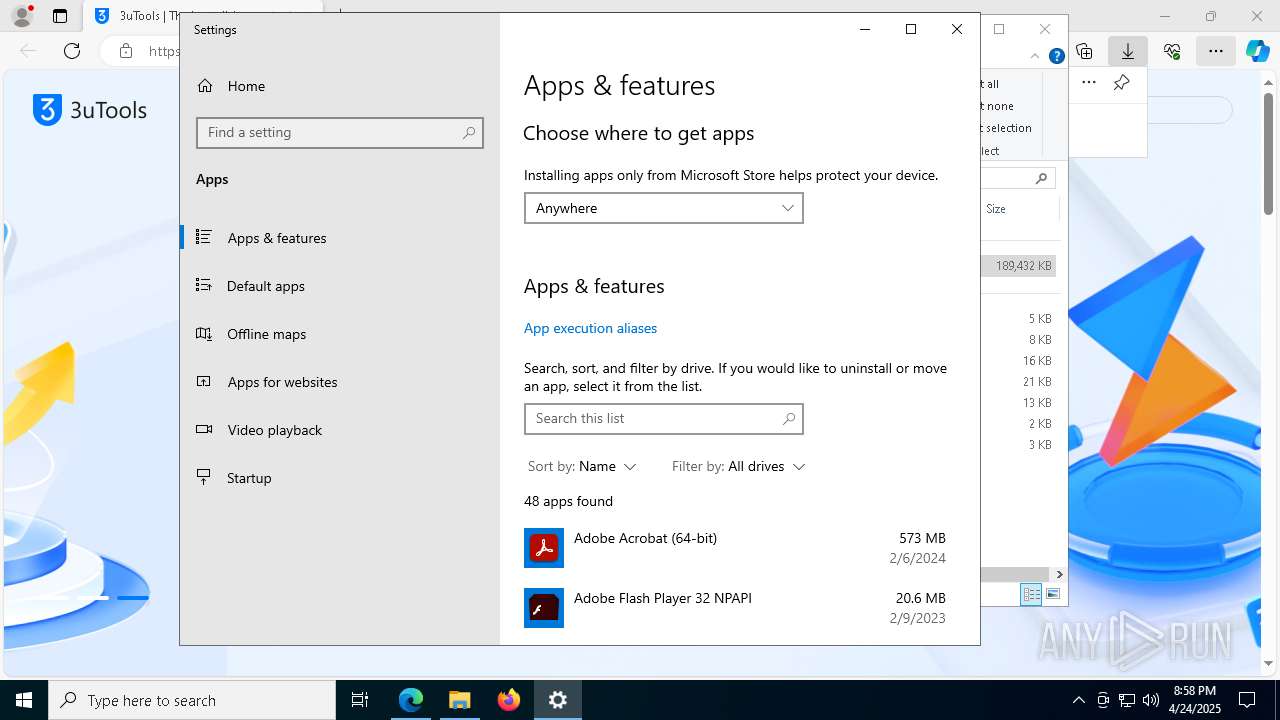View site information lock icon in Edge

126,51
